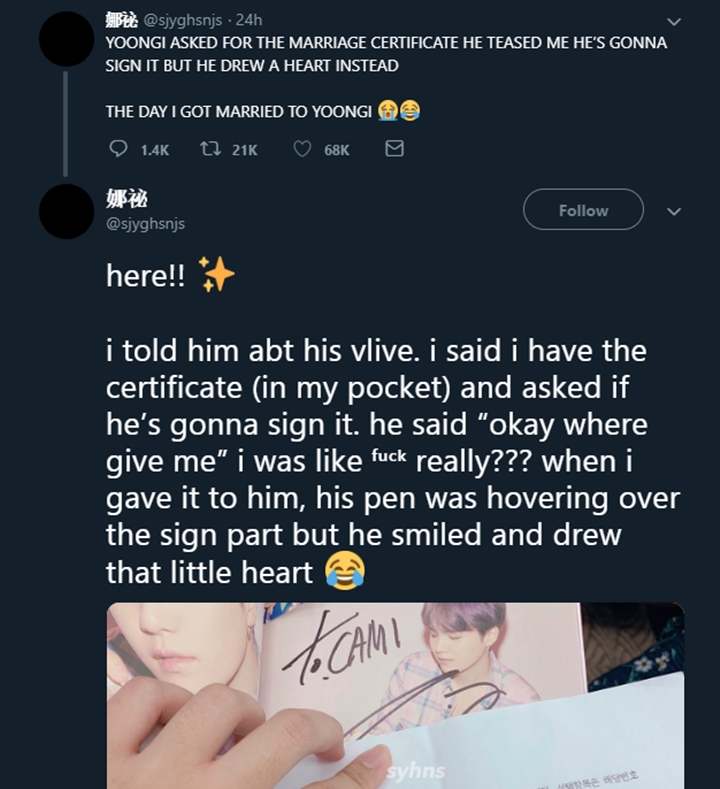Like the tweet with heart icon
Screen dimensions: 720x789
[x=302, y=149]
